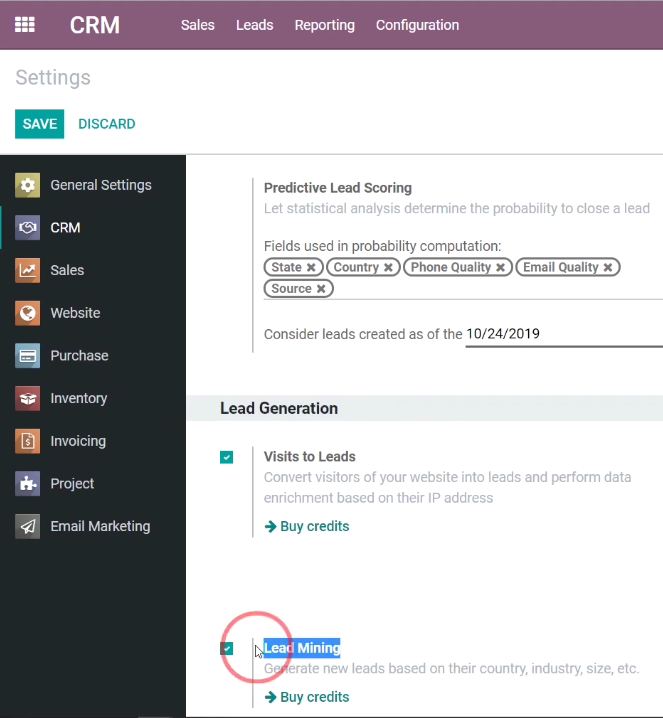
Task: Select General Settings in the sidebar
Action: pos(101,185)
